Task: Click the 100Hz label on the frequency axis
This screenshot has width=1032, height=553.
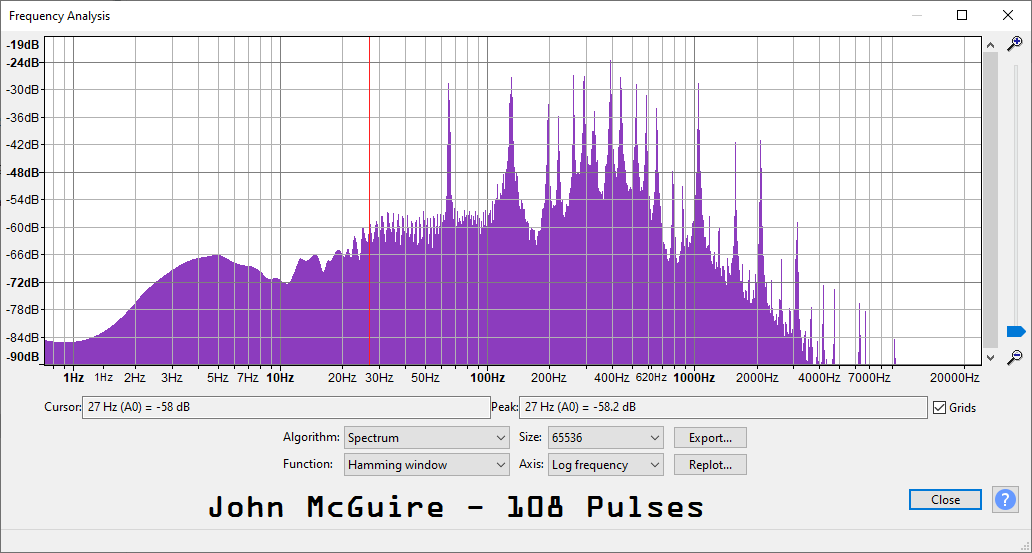Action: (x=488, y=378)
